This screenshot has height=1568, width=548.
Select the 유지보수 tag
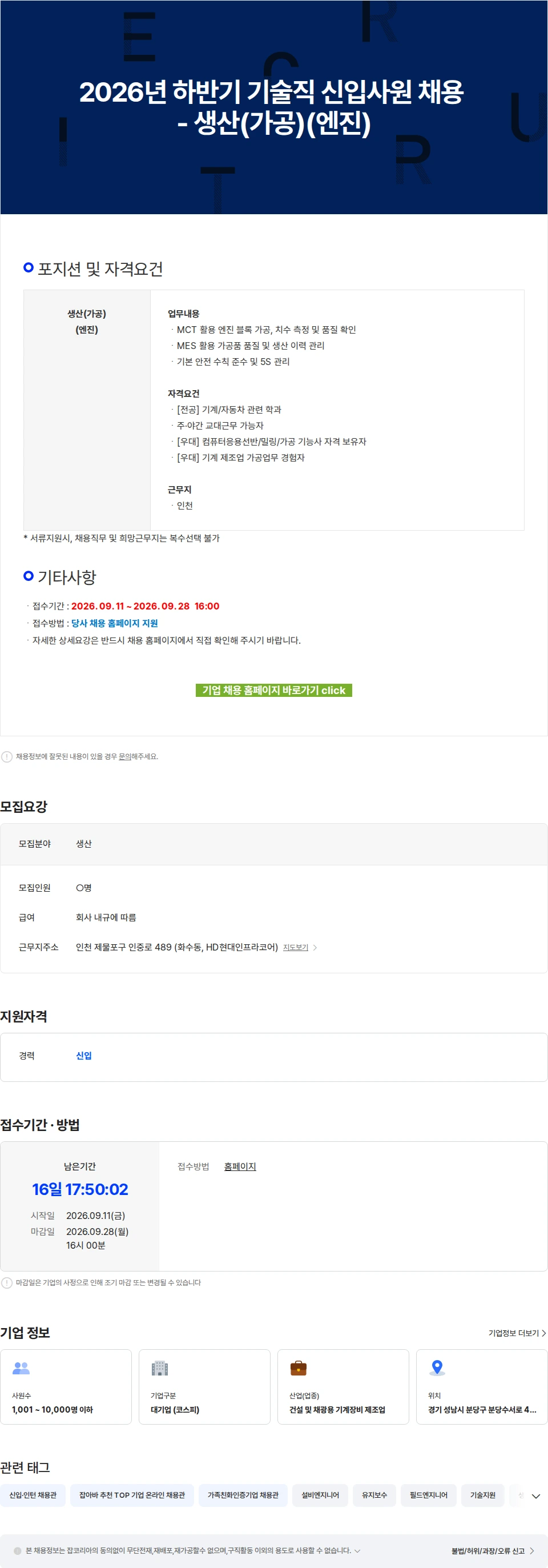[374, 1495]
